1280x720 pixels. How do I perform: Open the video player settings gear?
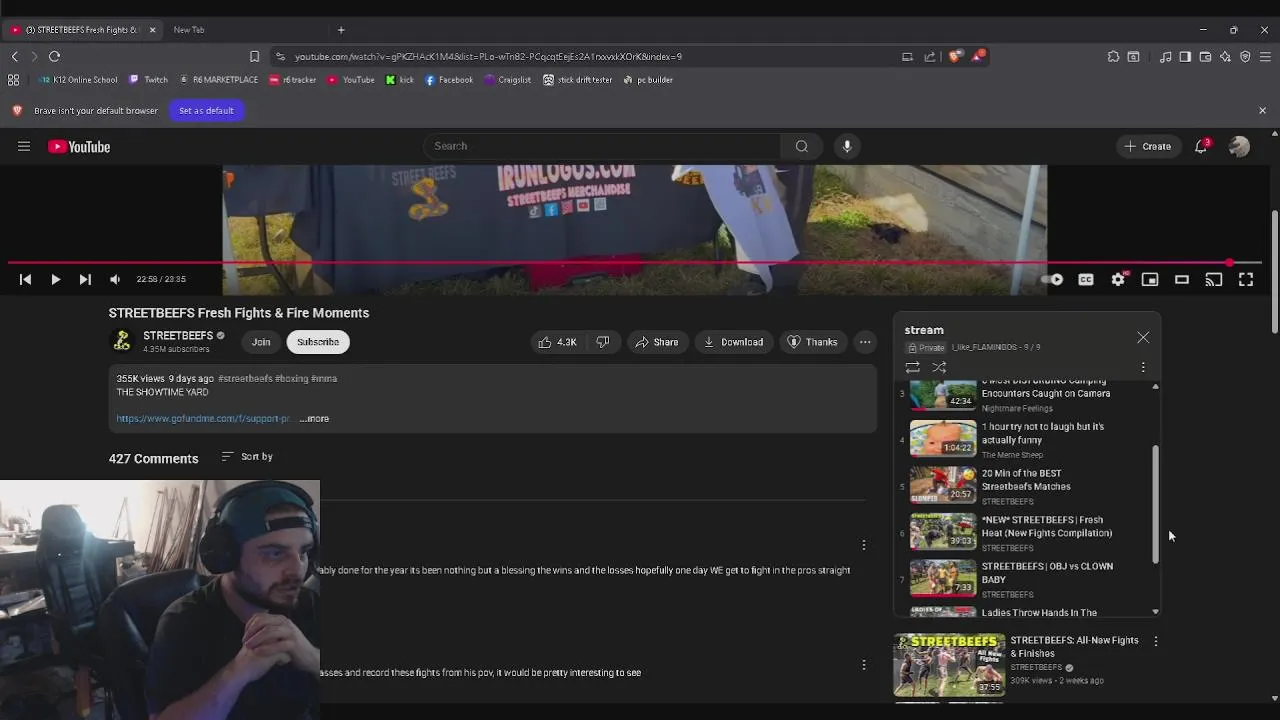tap(1118, 280)
